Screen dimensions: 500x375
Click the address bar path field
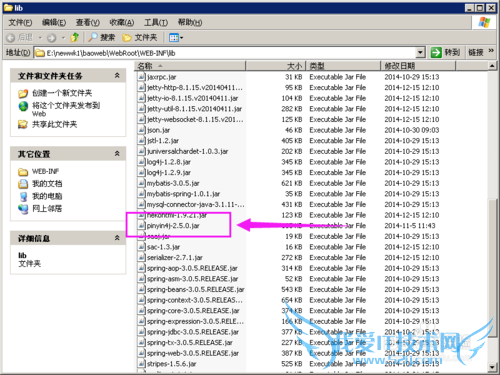tap(225, 53)
